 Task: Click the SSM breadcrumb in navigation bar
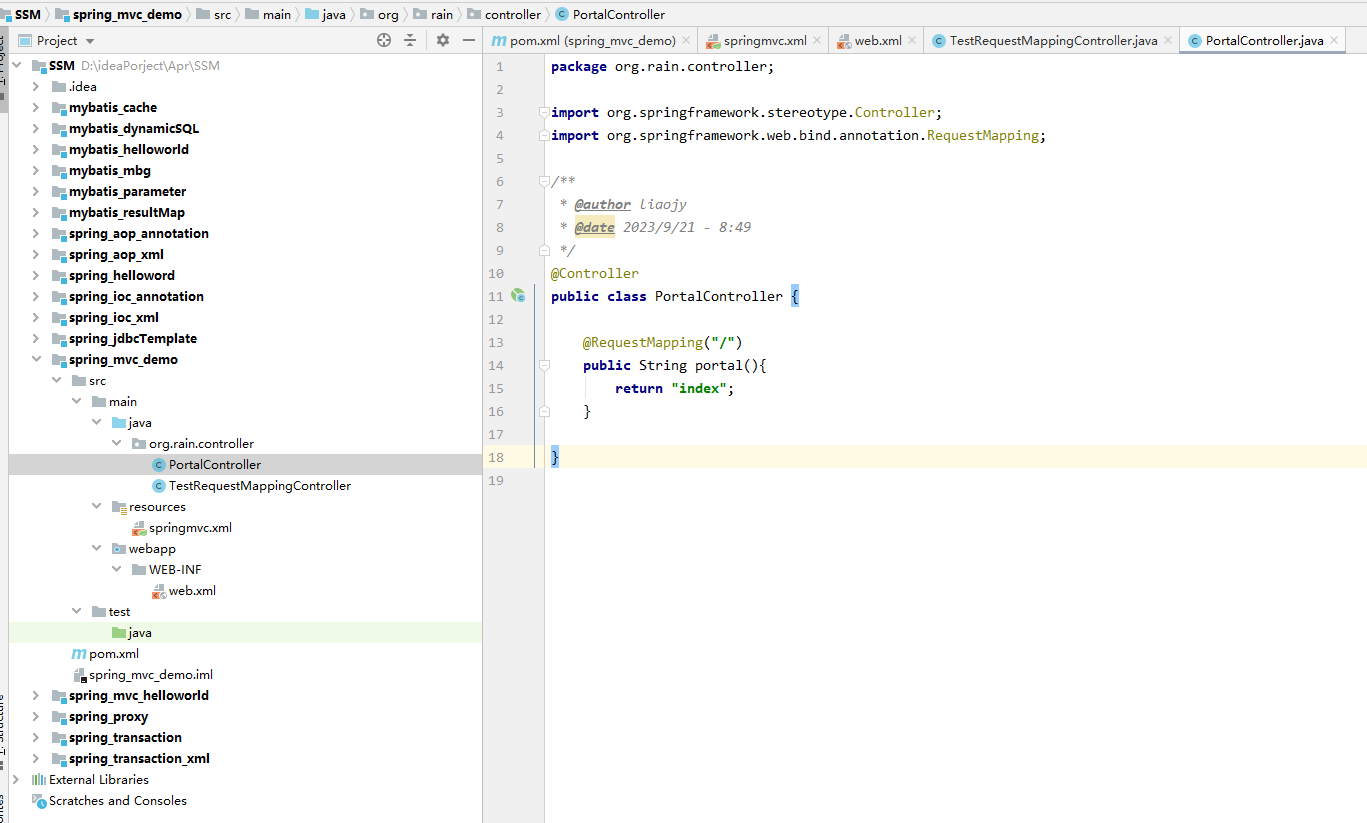point(27,14)
